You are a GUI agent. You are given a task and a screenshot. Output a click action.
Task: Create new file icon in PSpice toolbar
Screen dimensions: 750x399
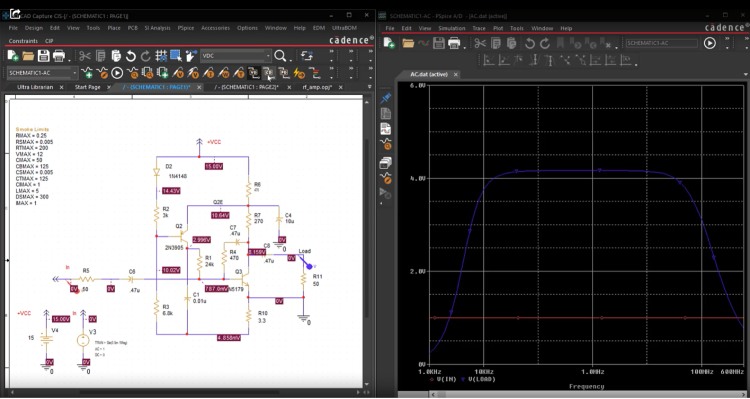click(389, 43)
